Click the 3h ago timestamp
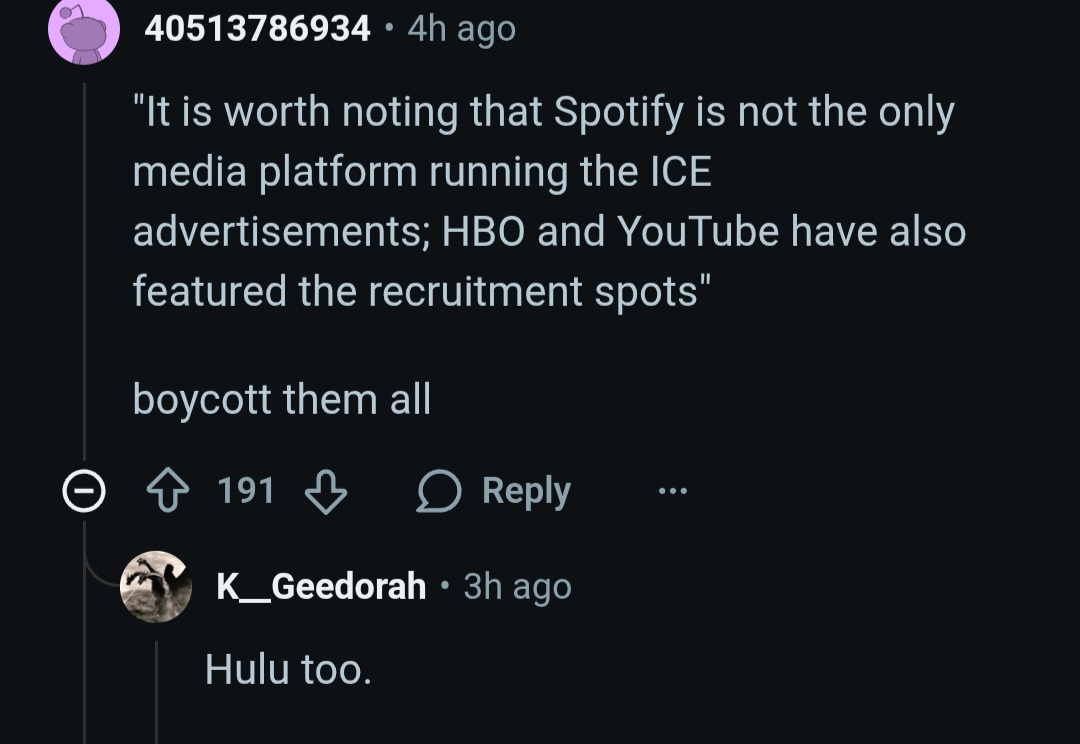 518,586
